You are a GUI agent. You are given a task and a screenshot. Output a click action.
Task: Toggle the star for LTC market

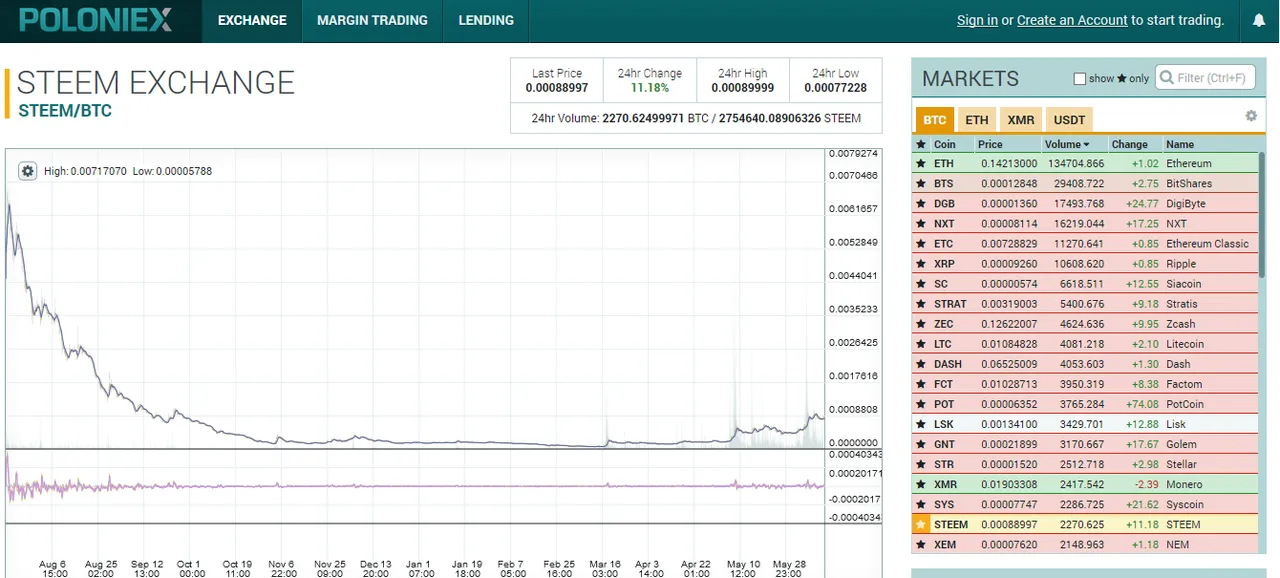coord(921,344)
